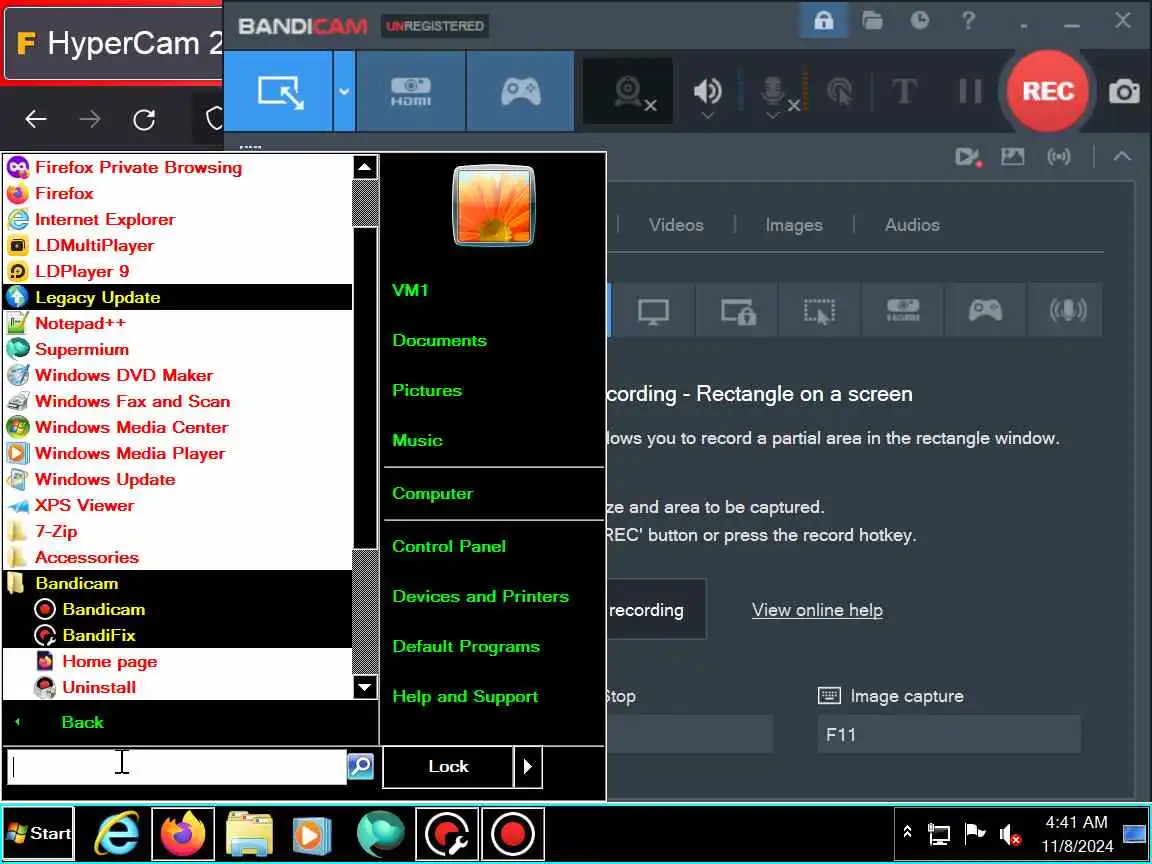Open Windows Media Player taskbar icon

(x=312, y=834)
